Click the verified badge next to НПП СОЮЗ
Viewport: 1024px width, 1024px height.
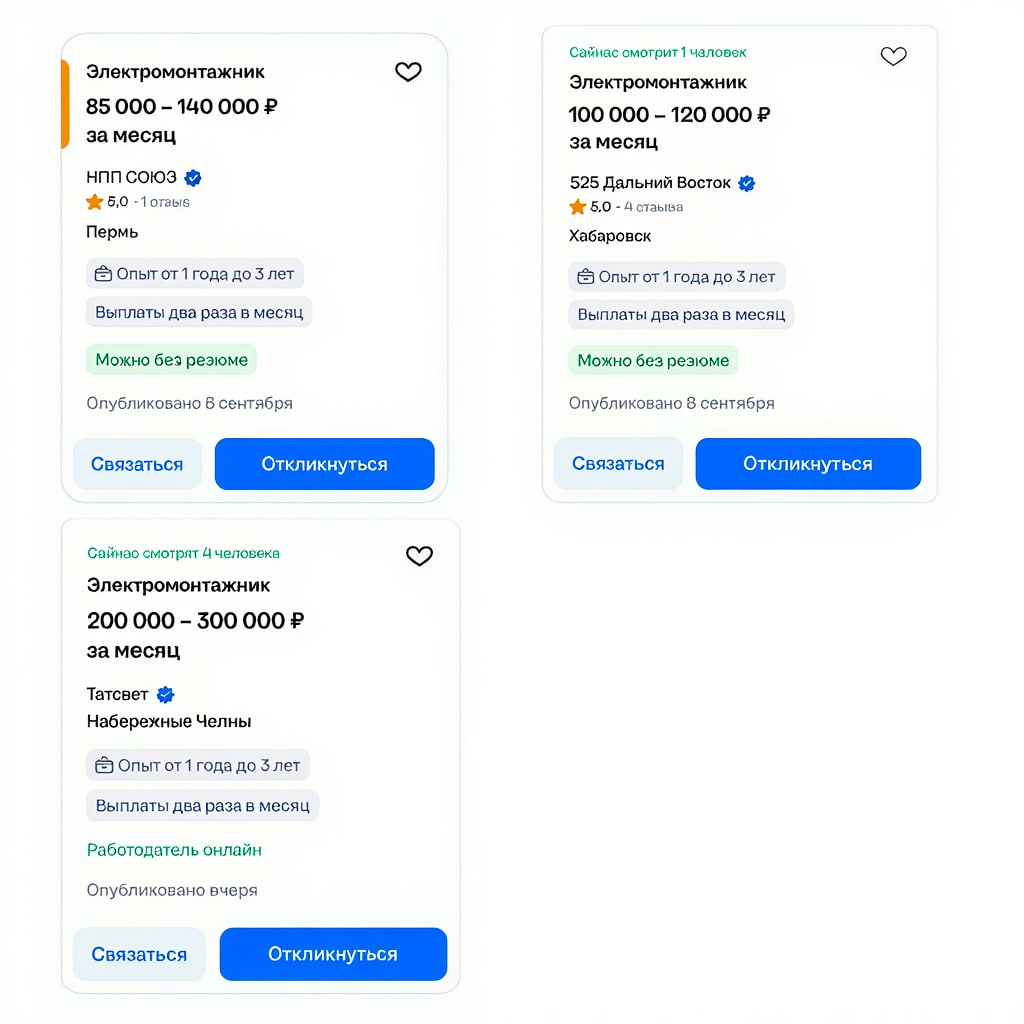click(192, 177)
